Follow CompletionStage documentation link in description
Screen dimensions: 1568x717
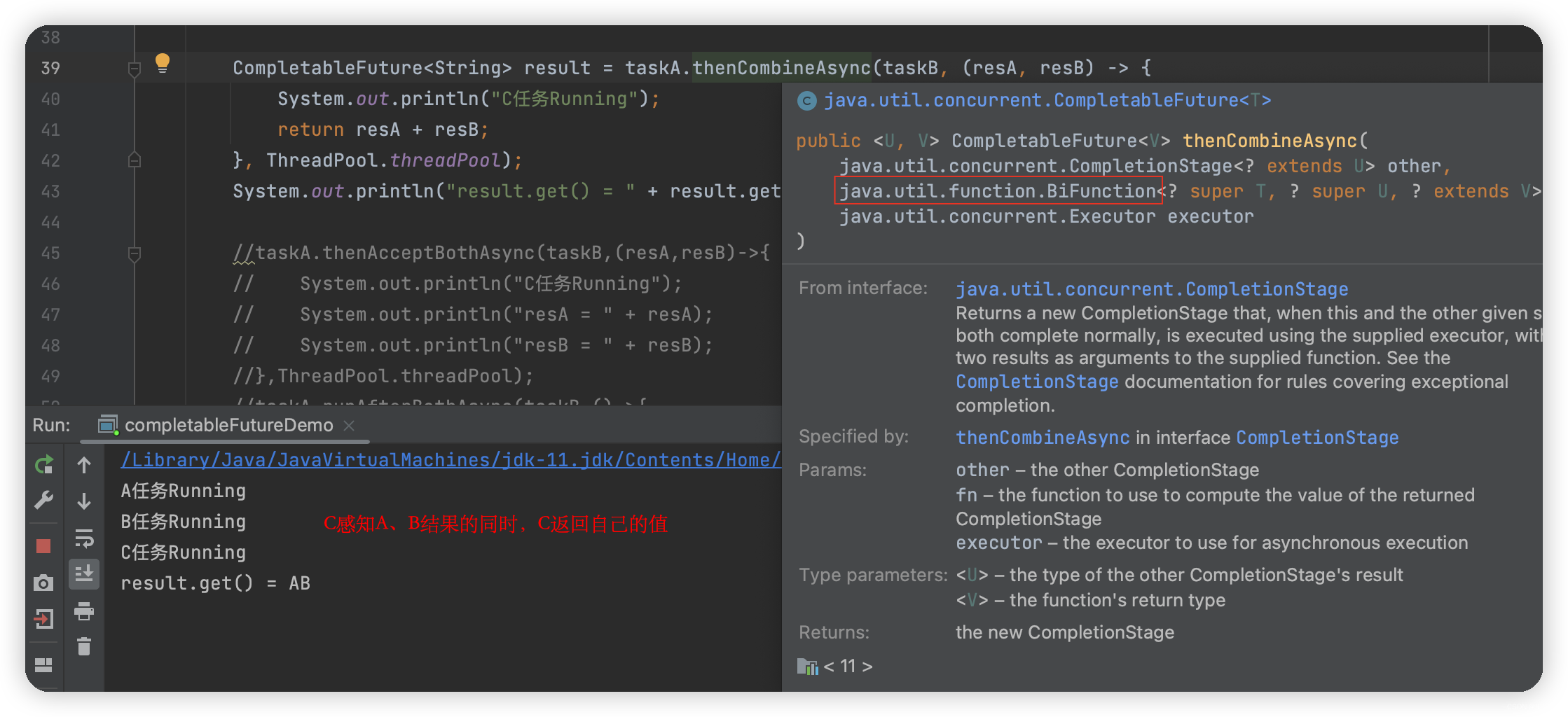[x=1037, y=382]
